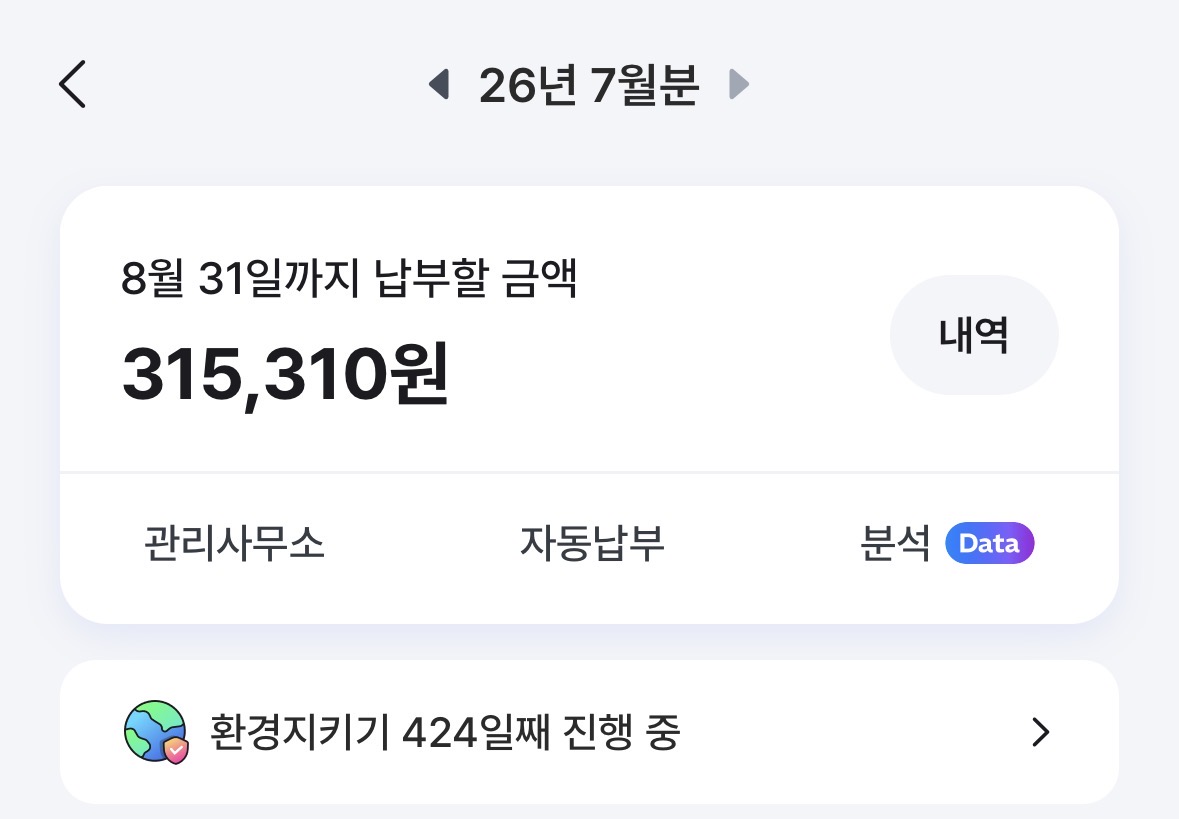The image size is (1179, 819).
Task: Open the 내역 details button
Action: [x=974, y=335]
